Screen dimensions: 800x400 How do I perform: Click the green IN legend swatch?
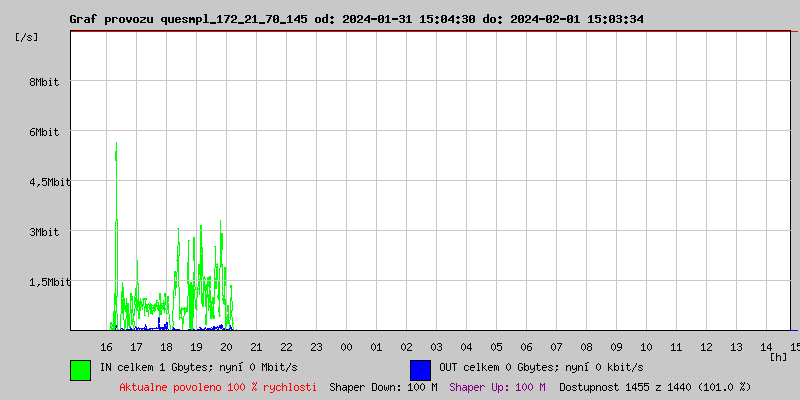80,369
